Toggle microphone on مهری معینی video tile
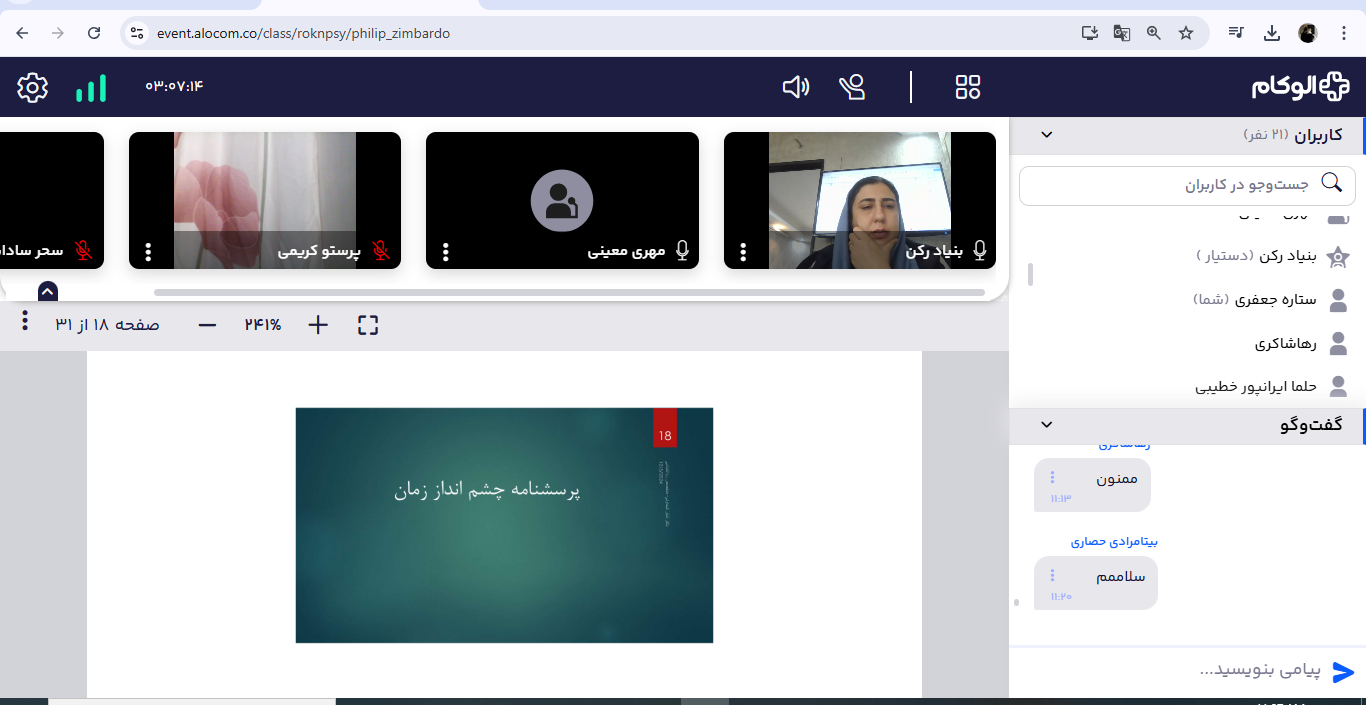Image resolution: width=1366 pixels, height=705 pixels. click(x=683, y=250)
